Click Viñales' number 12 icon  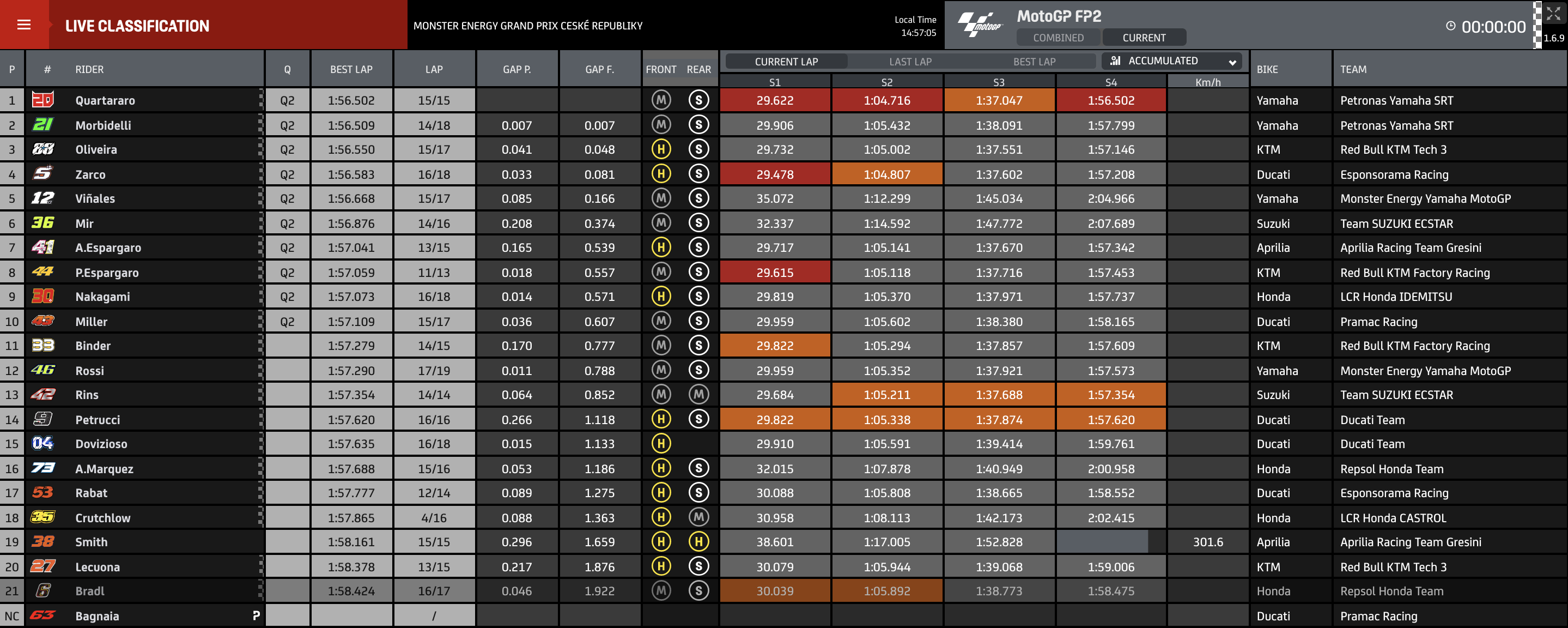pos(42,198)
